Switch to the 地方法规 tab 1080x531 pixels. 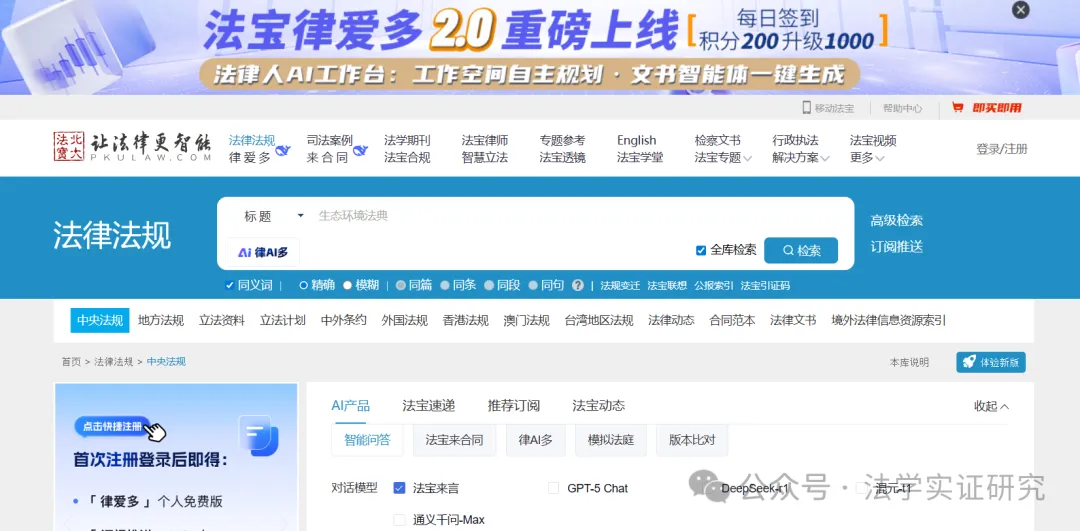161,320
